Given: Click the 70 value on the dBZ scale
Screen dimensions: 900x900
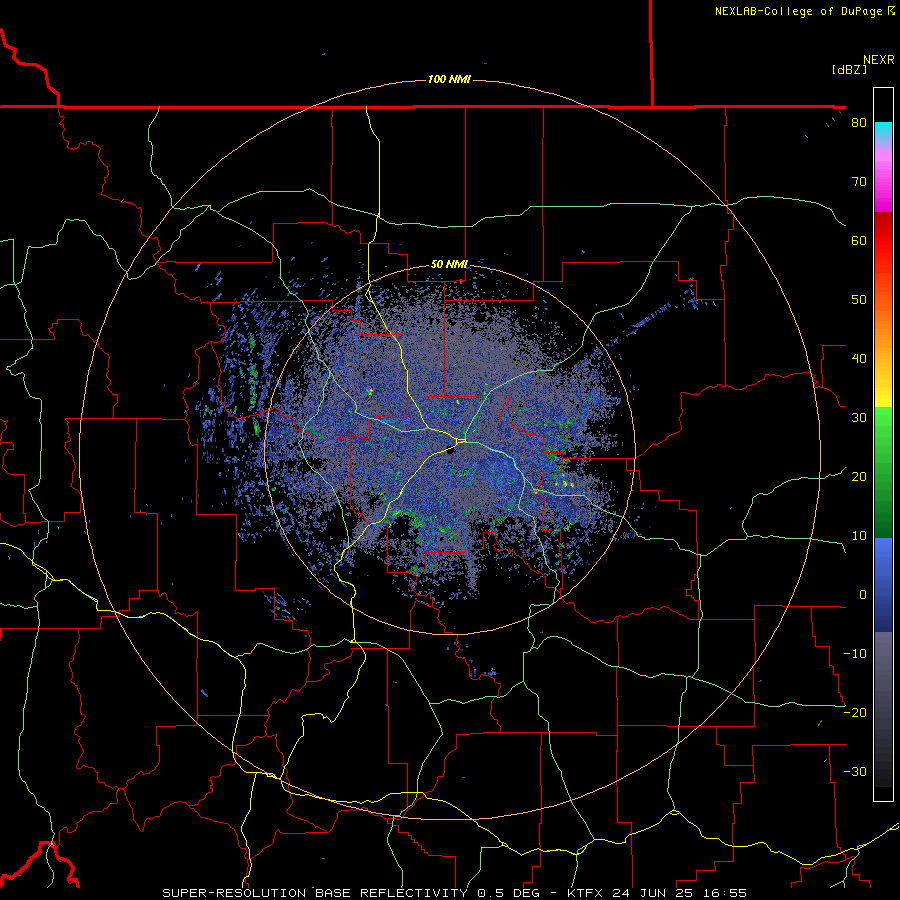Looking at the screenshot, I should click(859, 182).
